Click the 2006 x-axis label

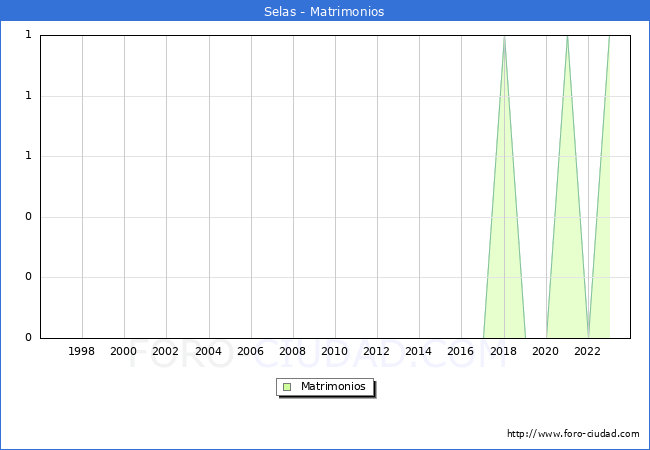pyautogui.click(x=250, y=351)
